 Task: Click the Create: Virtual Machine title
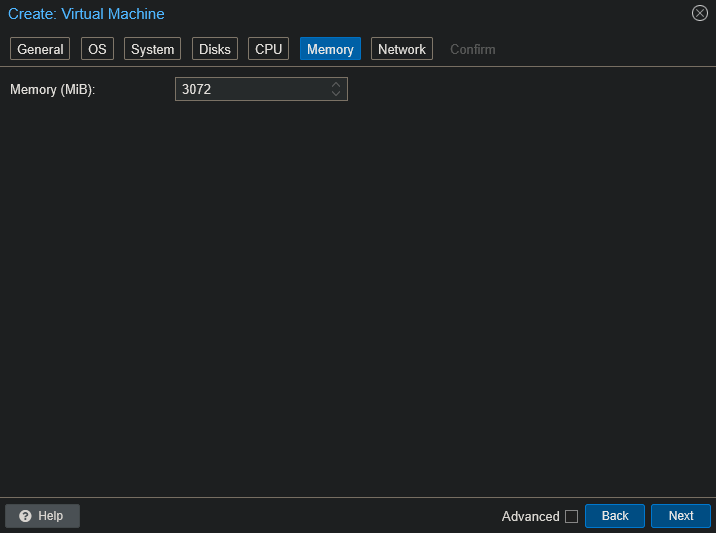pyautogui.click(x=86, y=14)
